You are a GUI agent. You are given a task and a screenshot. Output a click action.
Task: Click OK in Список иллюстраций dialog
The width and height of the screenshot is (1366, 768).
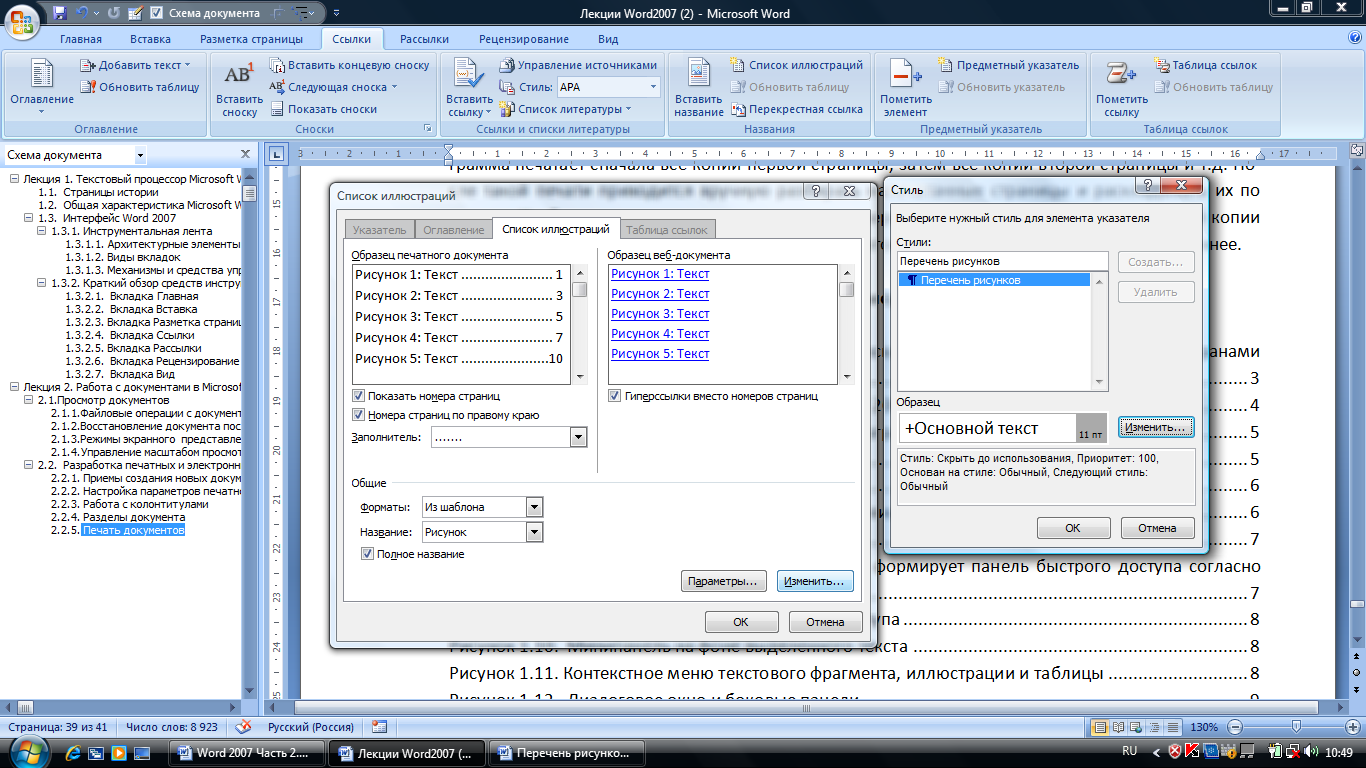click(x=741, y=622)
